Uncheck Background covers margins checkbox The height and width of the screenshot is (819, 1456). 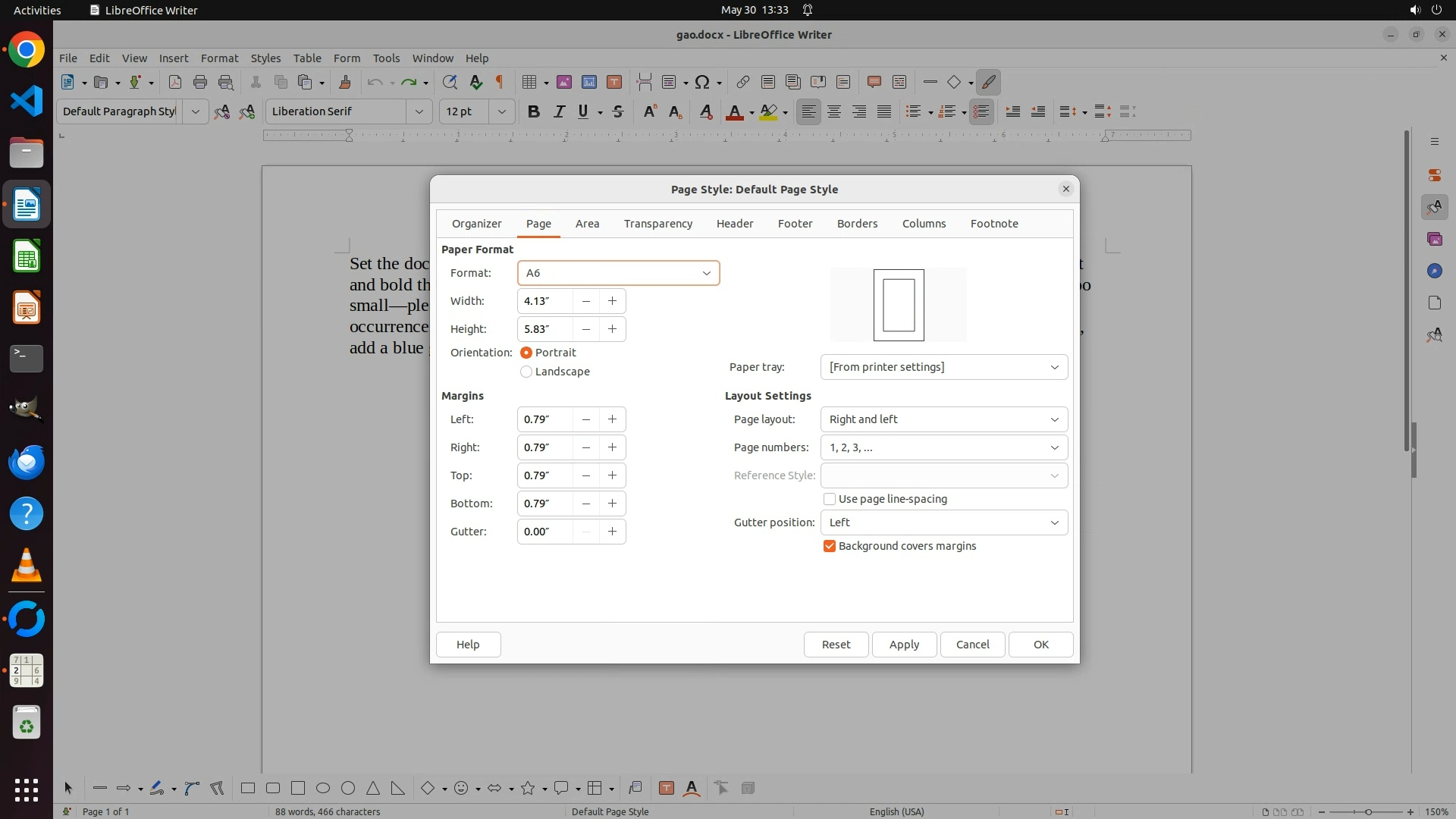[x=830, y=546]
